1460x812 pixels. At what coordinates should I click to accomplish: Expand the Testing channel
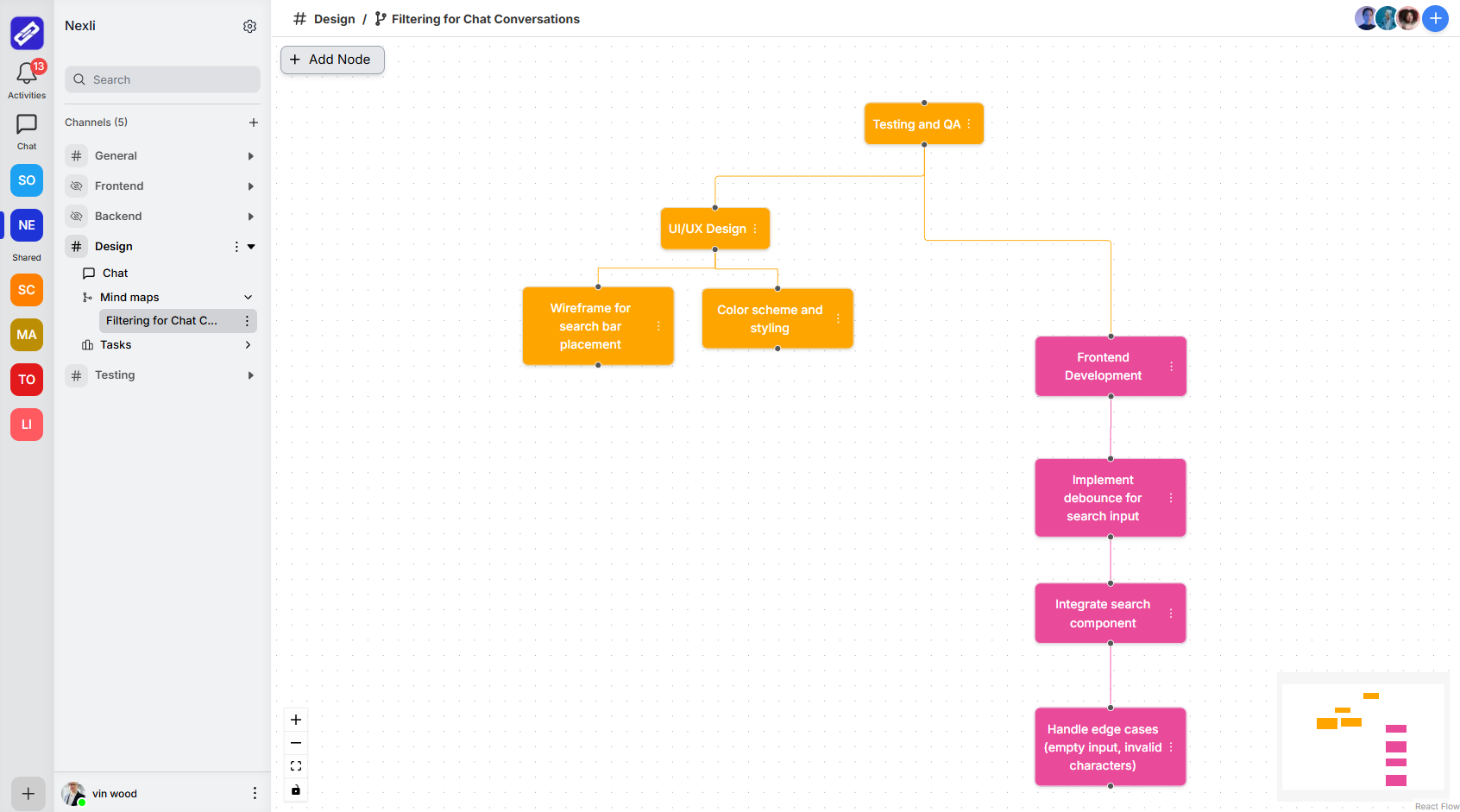point(251,375)
